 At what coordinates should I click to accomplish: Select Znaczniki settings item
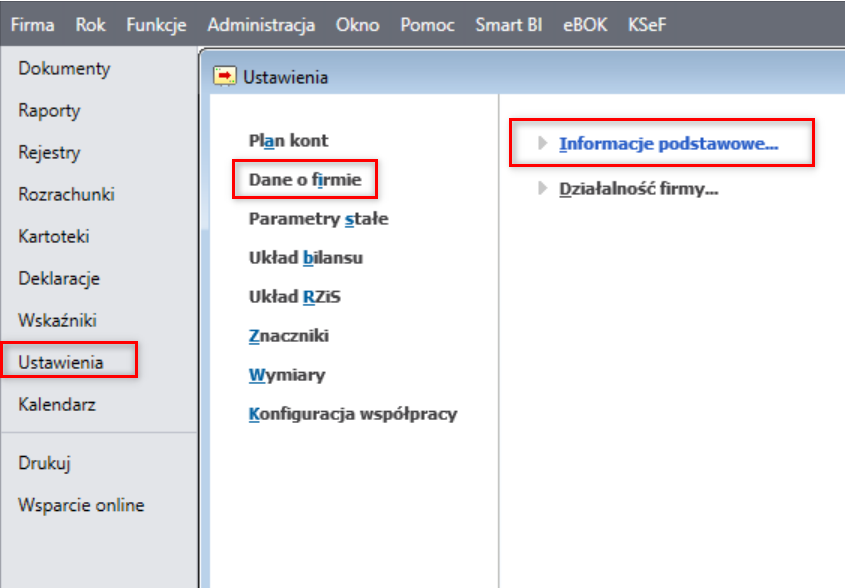[x=289, y=336]
